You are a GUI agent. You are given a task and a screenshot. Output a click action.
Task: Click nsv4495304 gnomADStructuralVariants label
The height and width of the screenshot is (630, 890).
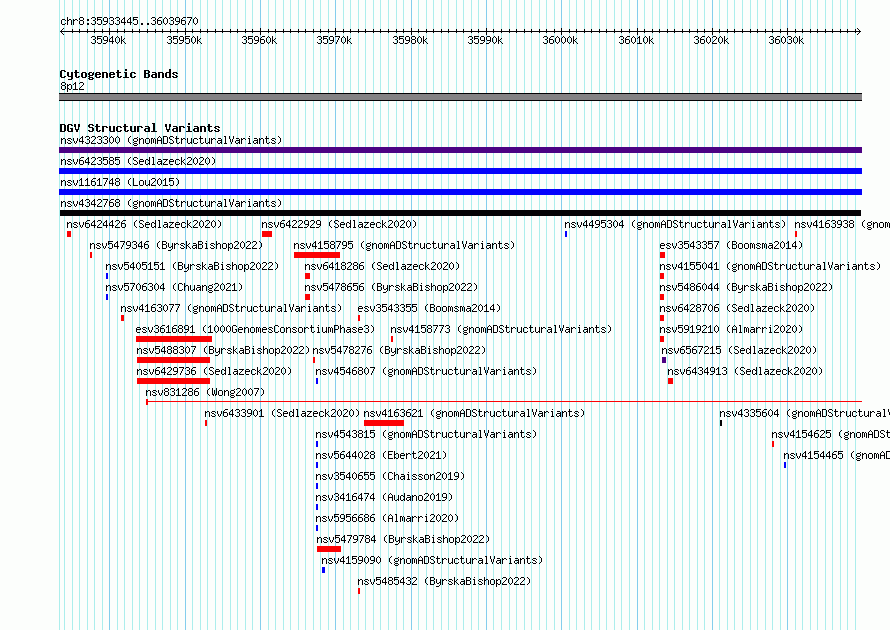pos(675,224)
